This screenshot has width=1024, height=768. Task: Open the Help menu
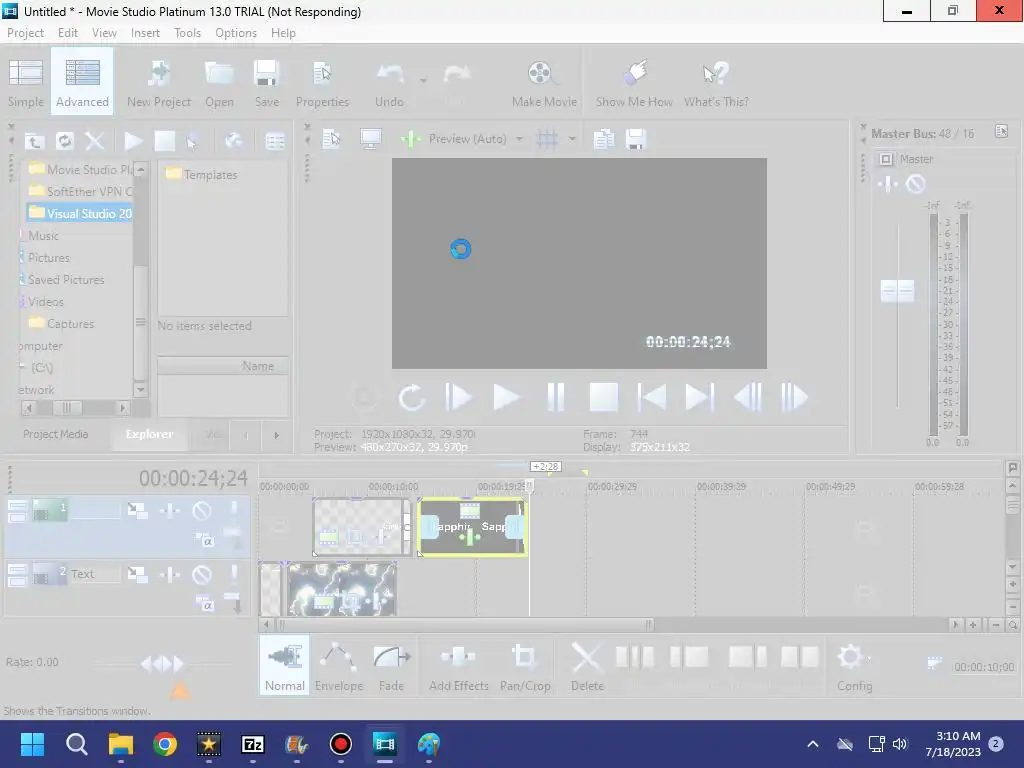tap(283, 33)
